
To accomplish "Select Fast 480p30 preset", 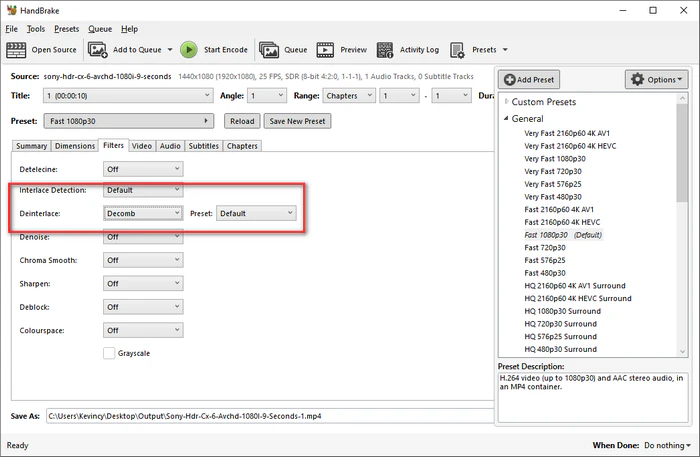I will [545, 273].
